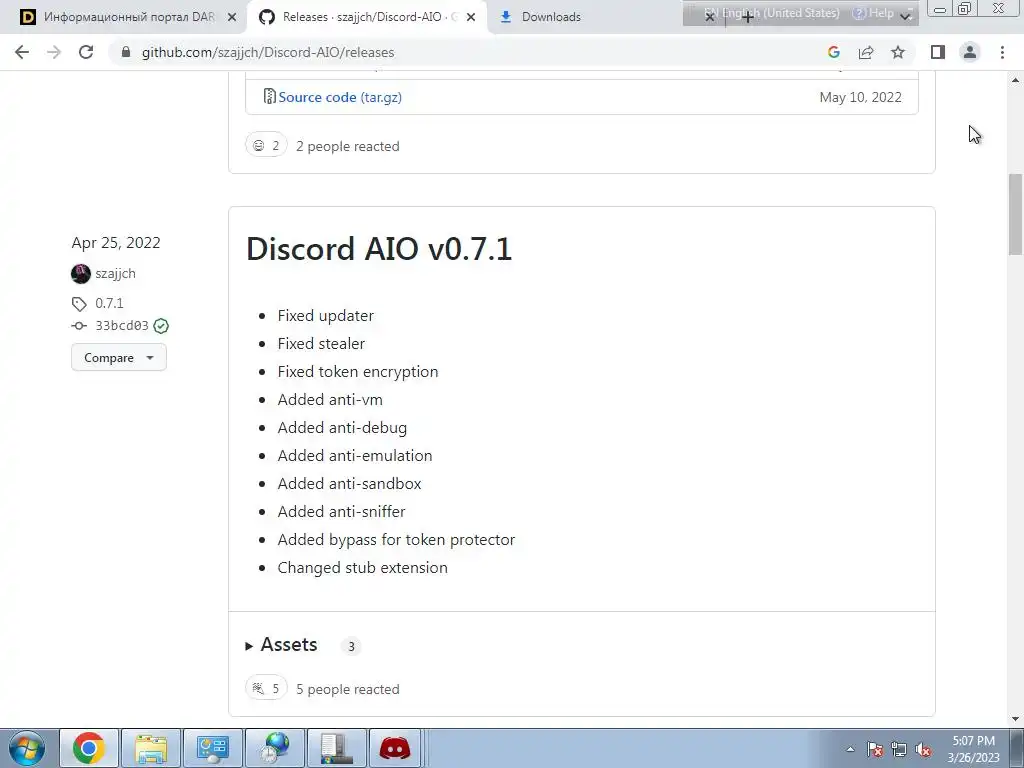Close the DAR information portal tab

(x=231, y=17)
